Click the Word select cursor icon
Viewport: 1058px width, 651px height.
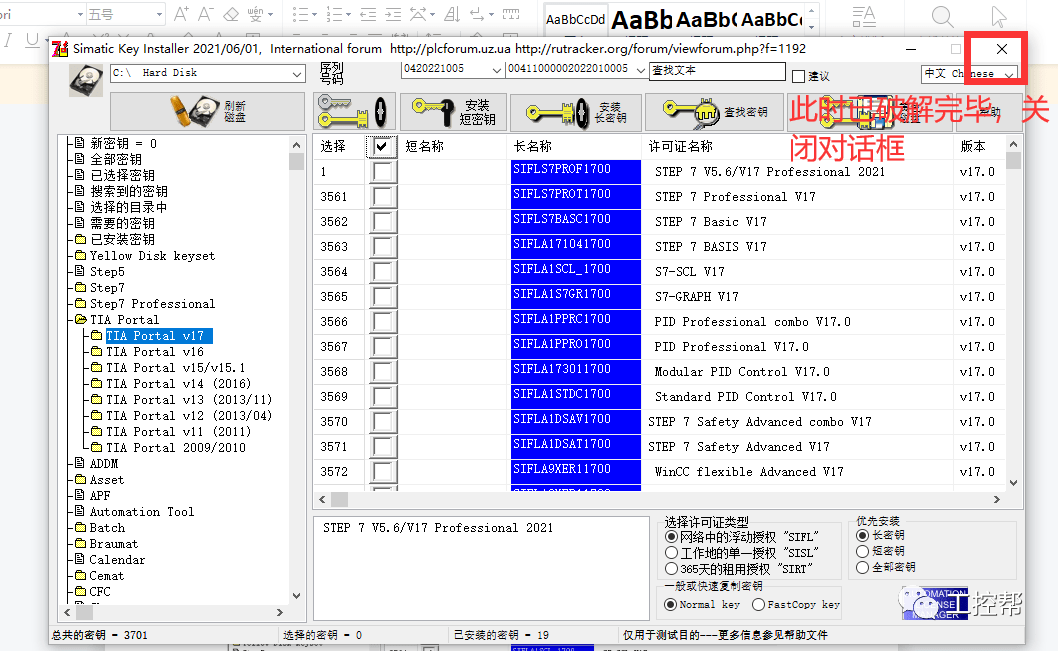point(999,16)
